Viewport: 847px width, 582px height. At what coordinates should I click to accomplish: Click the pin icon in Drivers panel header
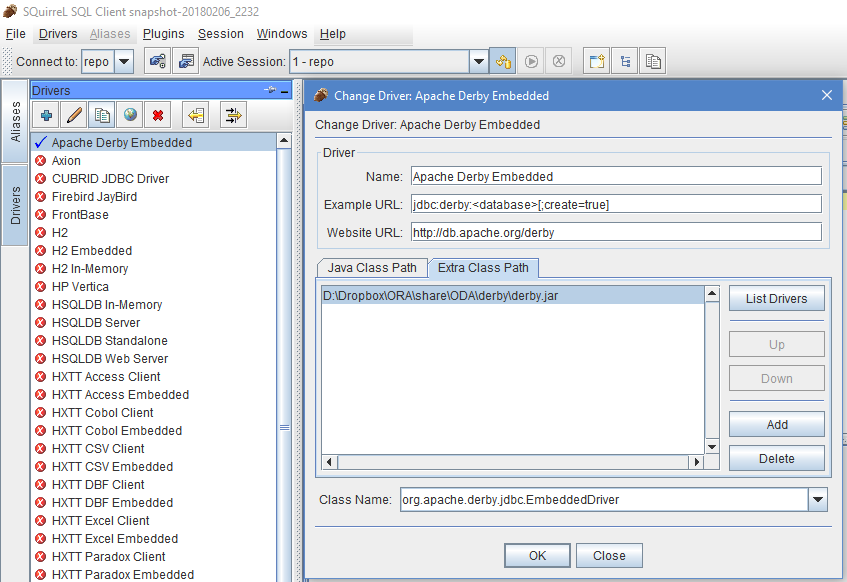270,90
